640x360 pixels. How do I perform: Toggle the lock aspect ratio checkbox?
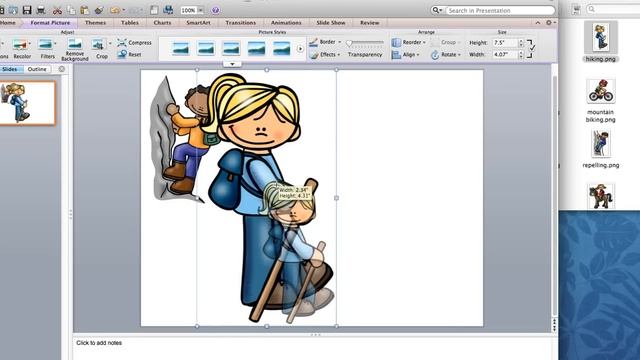(531, 48)
